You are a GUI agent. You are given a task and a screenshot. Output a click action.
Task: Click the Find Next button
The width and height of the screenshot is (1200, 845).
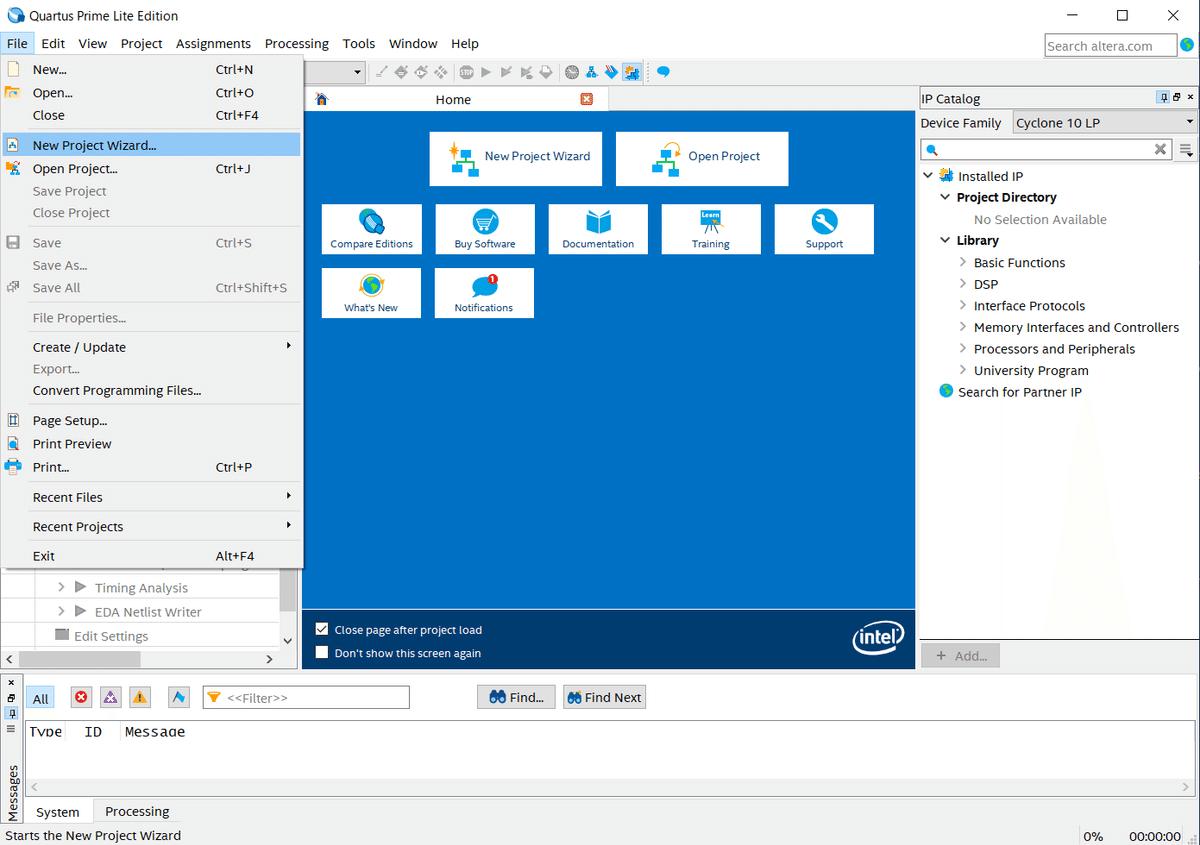[604, 697]
